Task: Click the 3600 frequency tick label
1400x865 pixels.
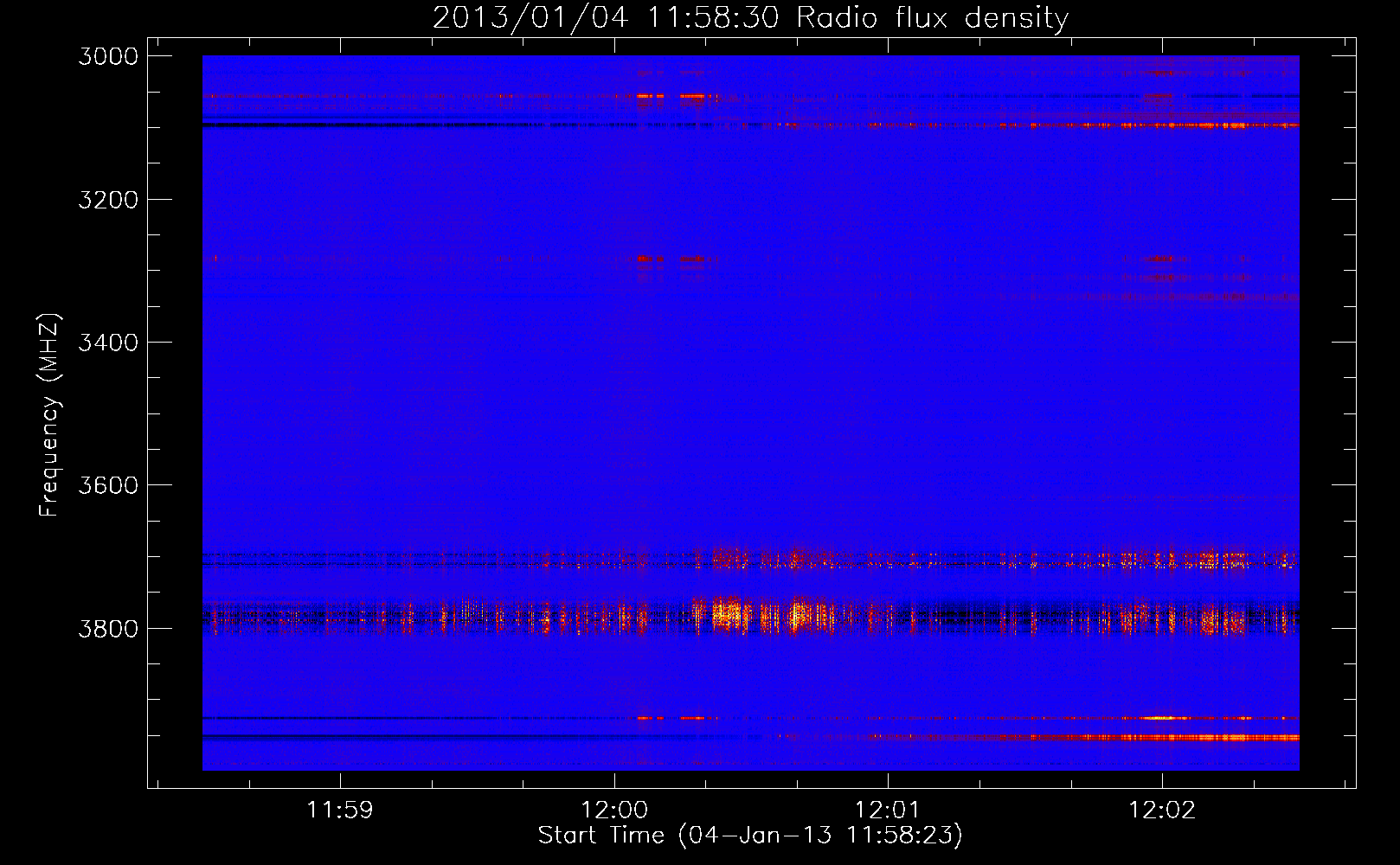Action: [x=108, y=485]
